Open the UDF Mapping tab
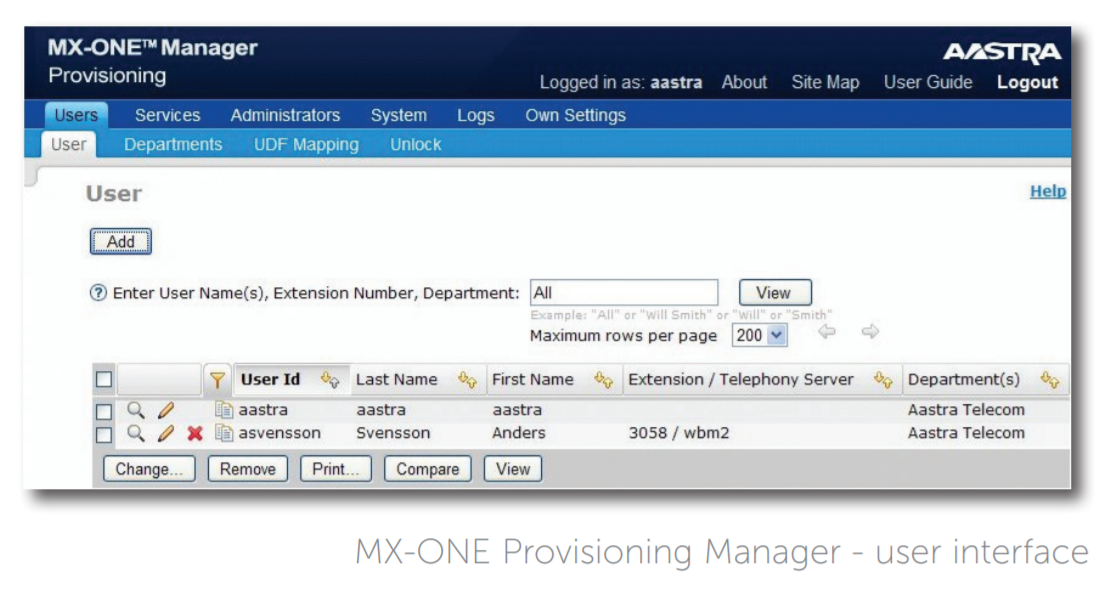 coord(306,144)
